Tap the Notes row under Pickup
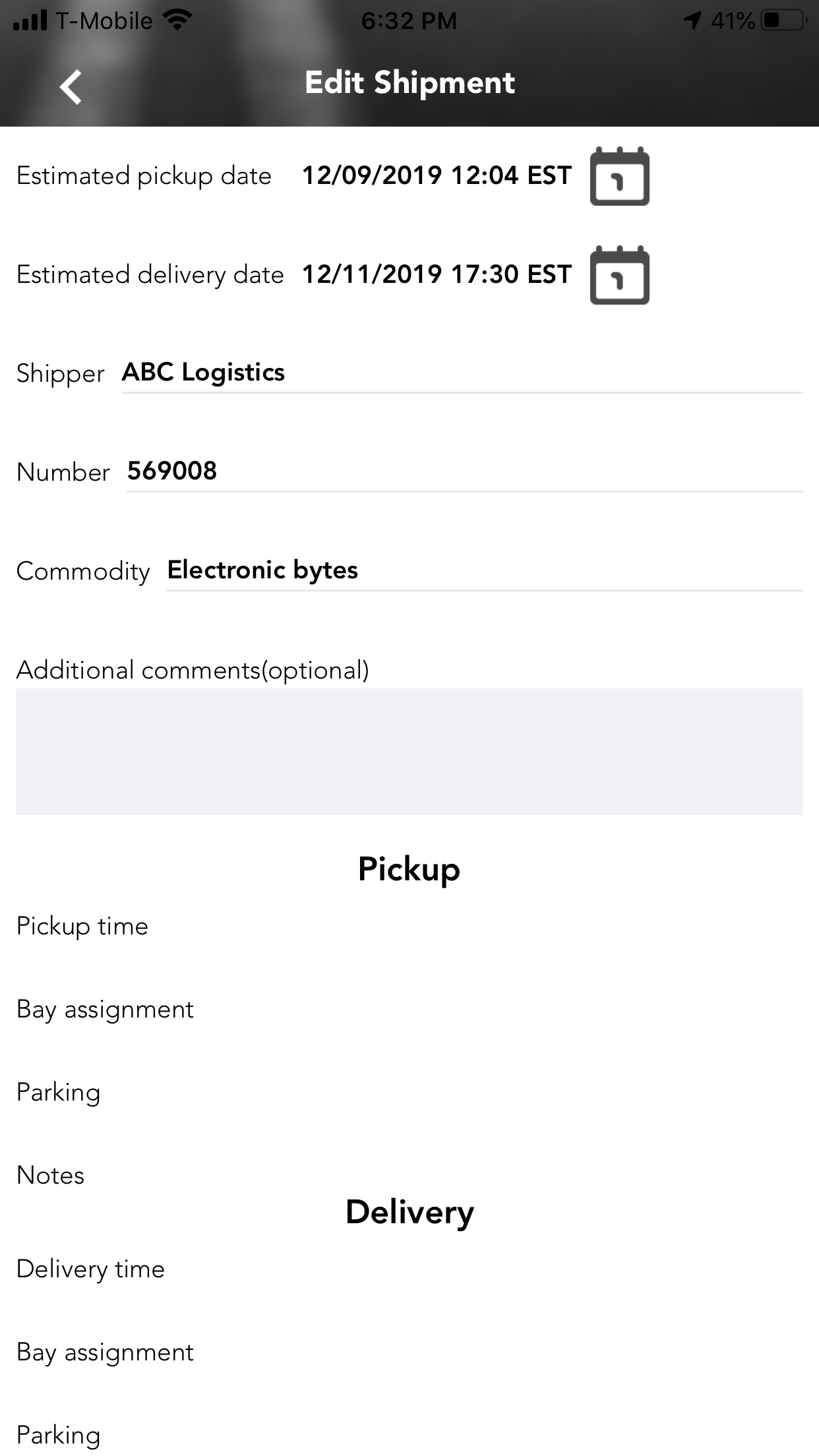This screenshot has width=819, height=1456. (x=51, y=1176)
